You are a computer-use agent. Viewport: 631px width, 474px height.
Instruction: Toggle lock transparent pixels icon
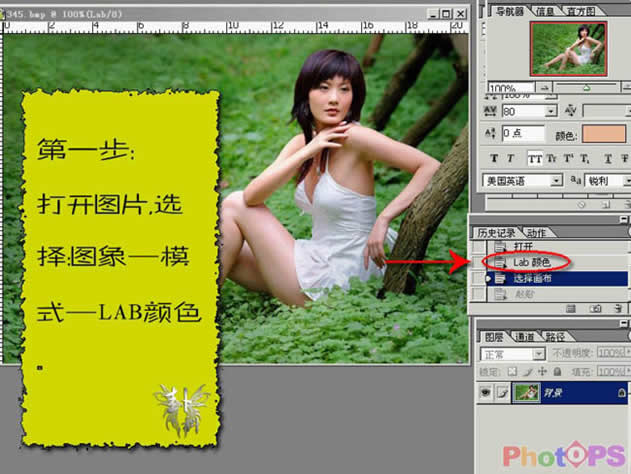(512, 371)
